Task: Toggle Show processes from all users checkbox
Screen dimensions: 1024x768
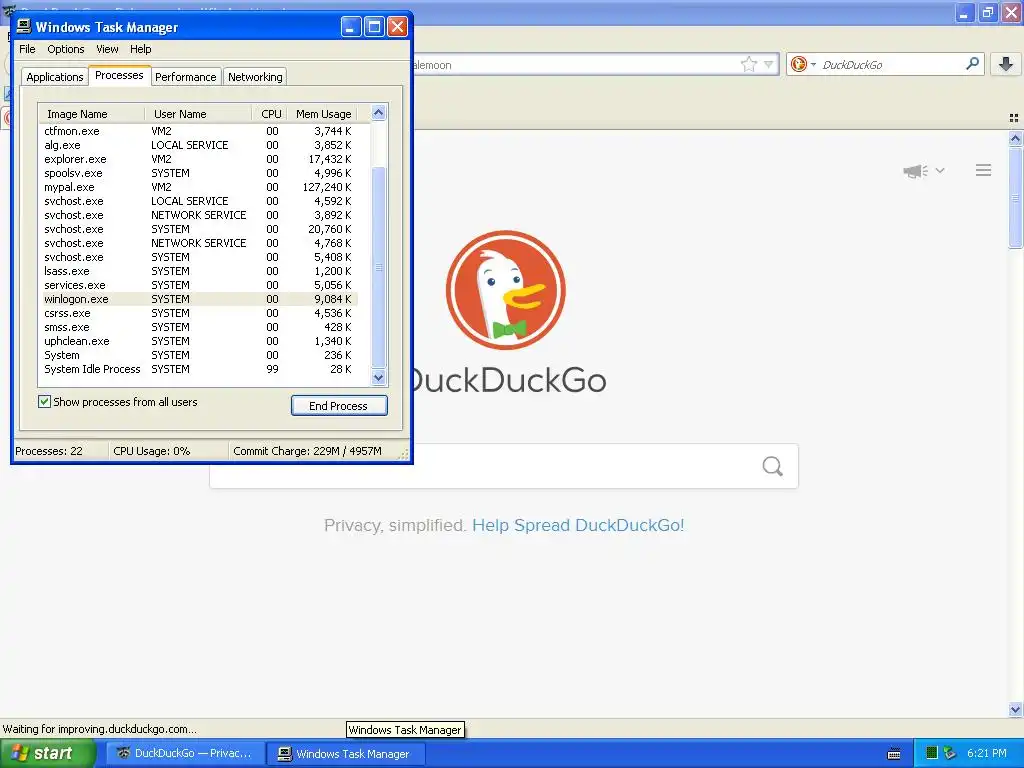Action: click(44, 402)
